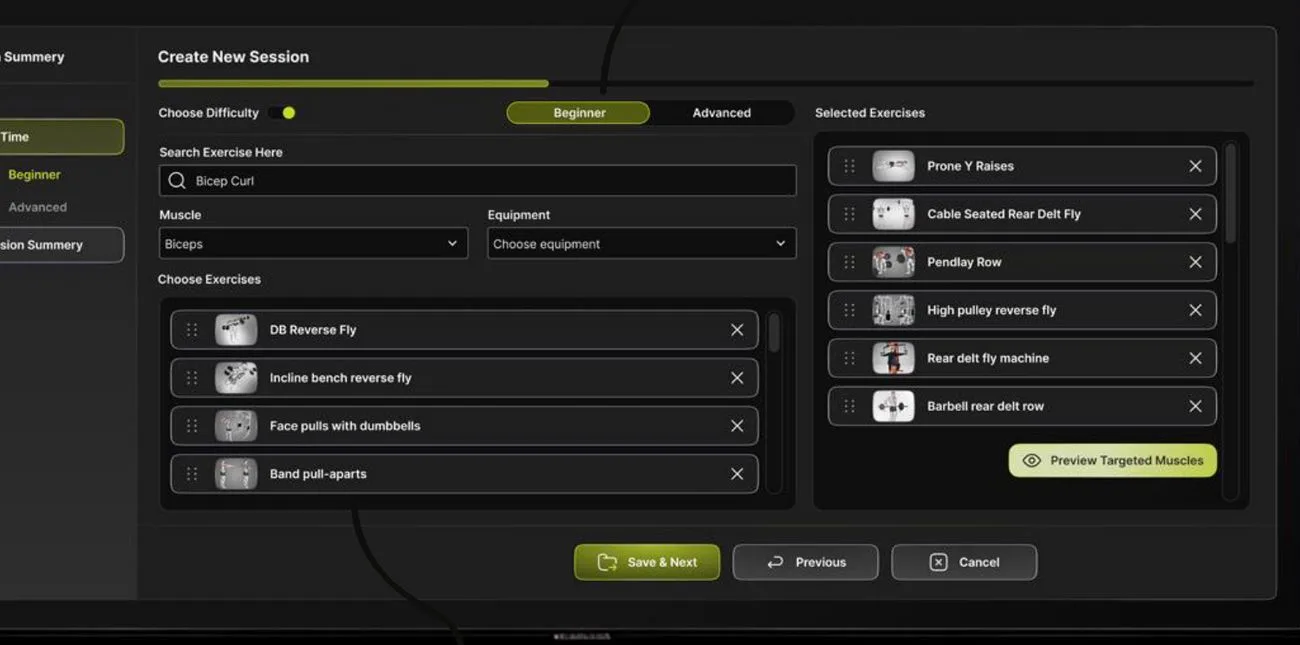Image resolution: width=1300 pixels, height=645 pixels.
Task: Select Advanced in the left sidebar
Action: [x=37, y=208]
